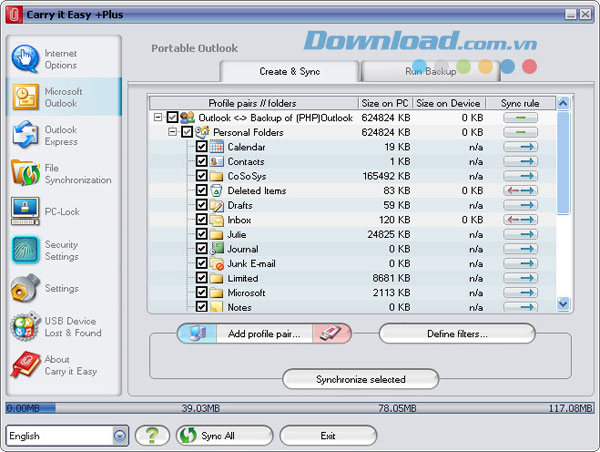Uncheck the Journal folder checkbox
Viewport: 600px width, 452px height.
click(x=202, y=248)
